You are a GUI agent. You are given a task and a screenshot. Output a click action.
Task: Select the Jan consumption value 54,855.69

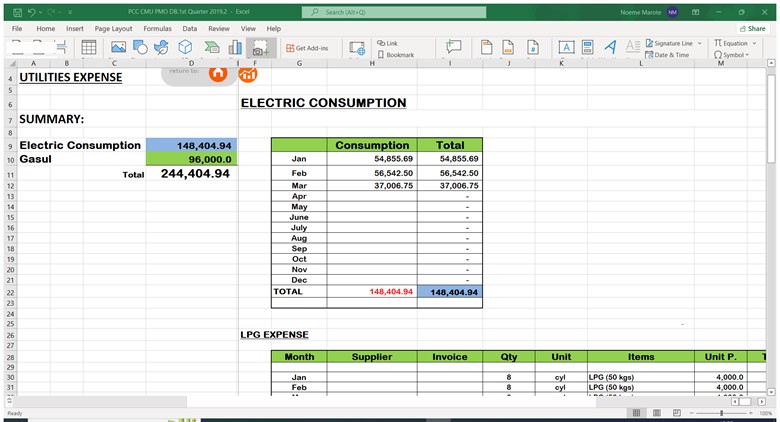click(x=372, y=159)
